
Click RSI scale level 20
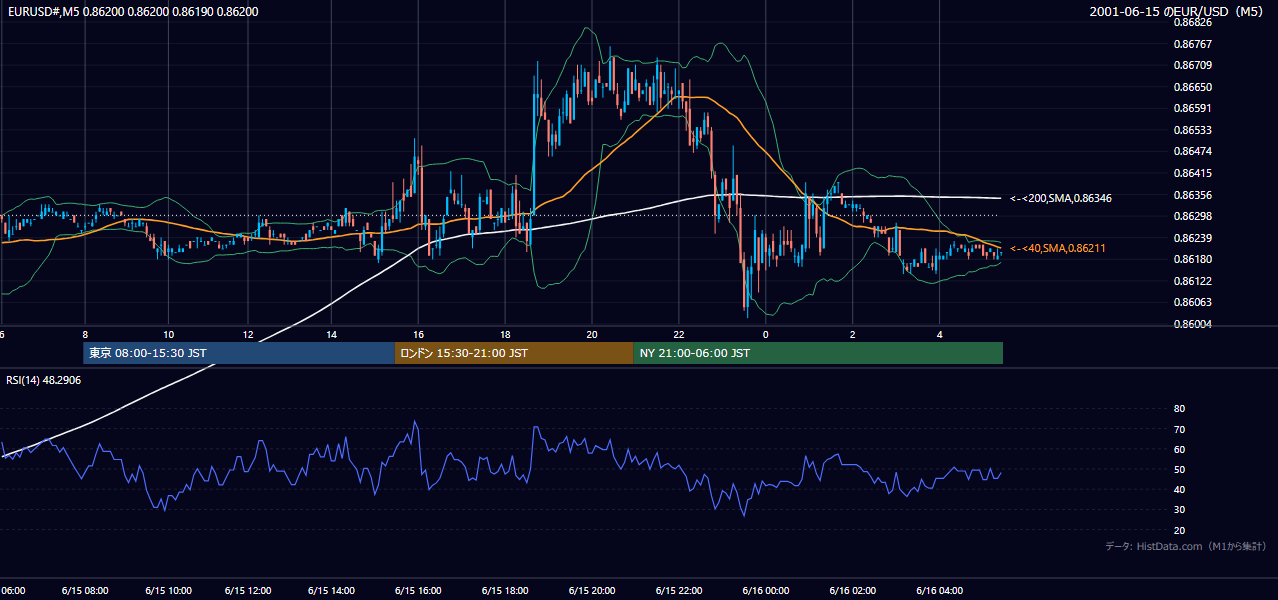(1179, 530)
